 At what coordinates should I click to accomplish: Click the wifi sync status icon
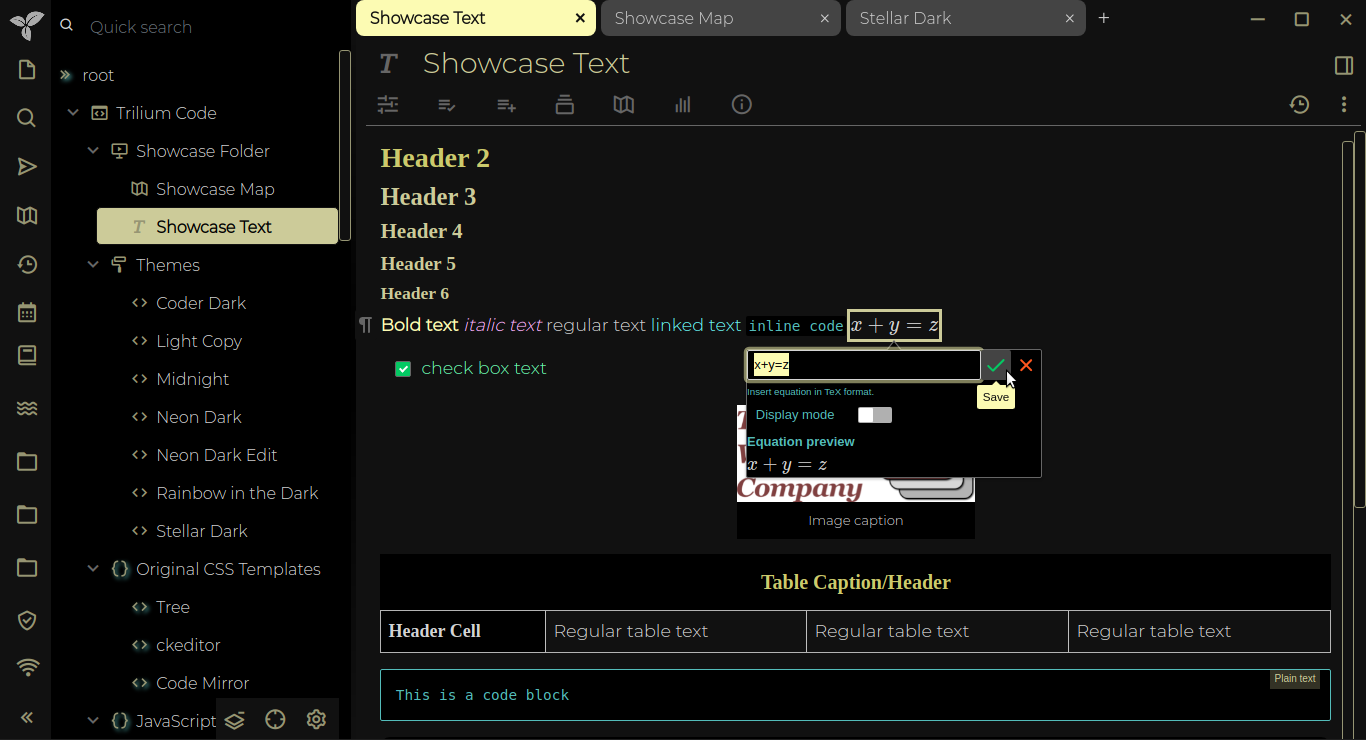[27, 668]
